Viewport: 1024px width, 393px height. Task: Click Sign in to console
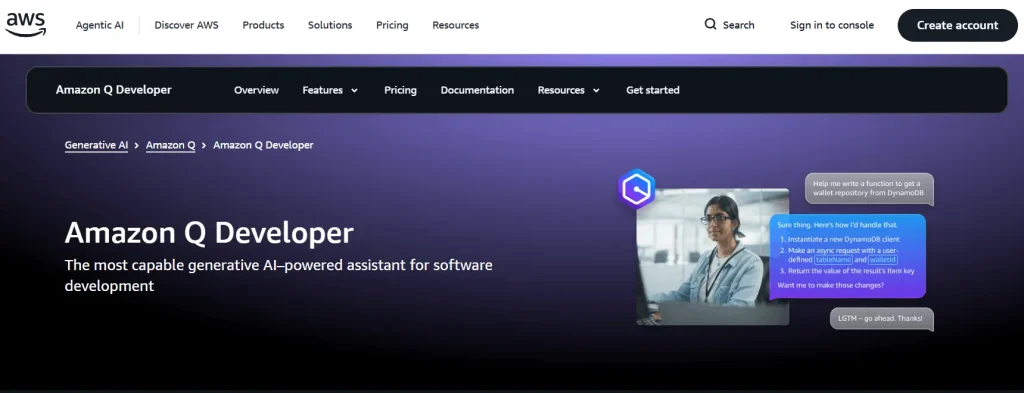tap(832, 25)
